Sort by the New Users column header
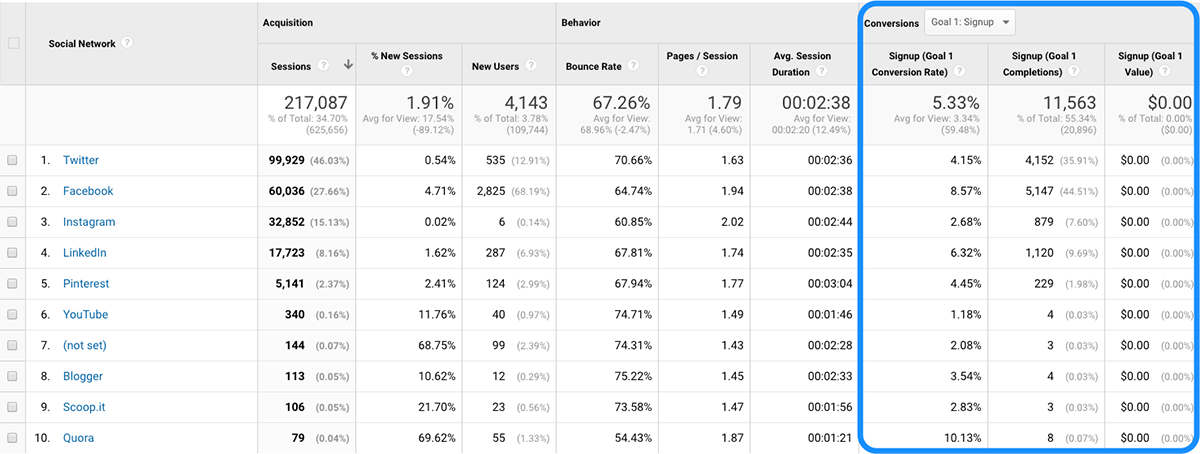This screenshot has width=1200, height=454. 495,66
